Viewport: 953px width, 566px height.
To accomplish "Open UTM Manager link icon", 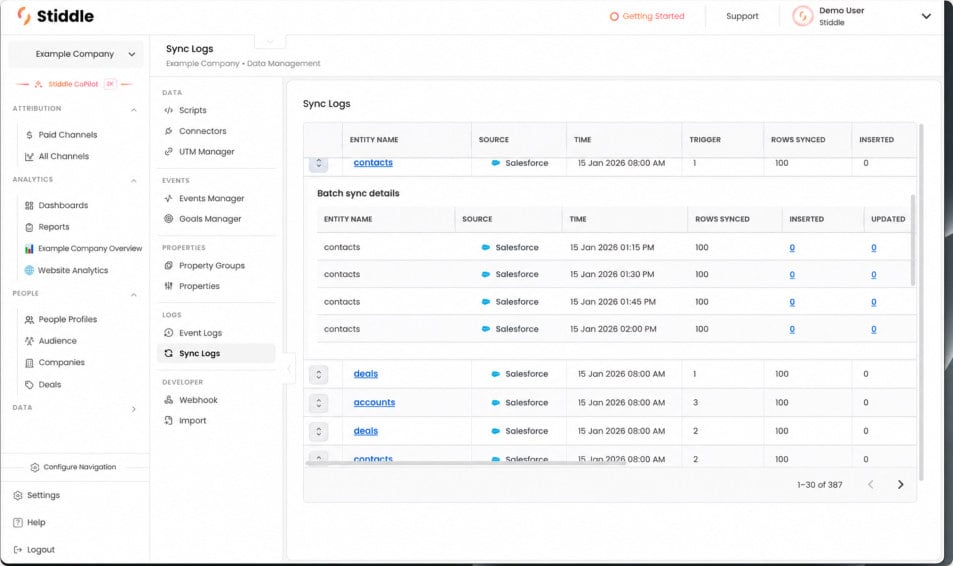I will click(x=169, y=151).
